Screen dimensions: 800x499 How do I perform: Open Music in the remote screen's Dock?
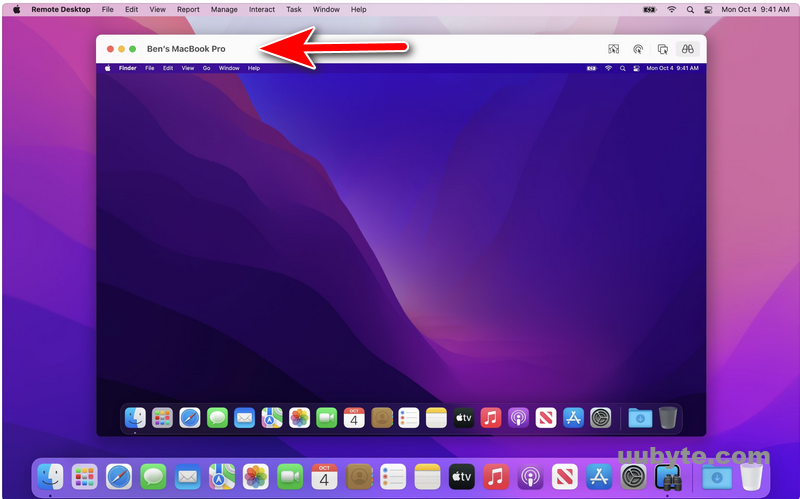coord(491,418)
